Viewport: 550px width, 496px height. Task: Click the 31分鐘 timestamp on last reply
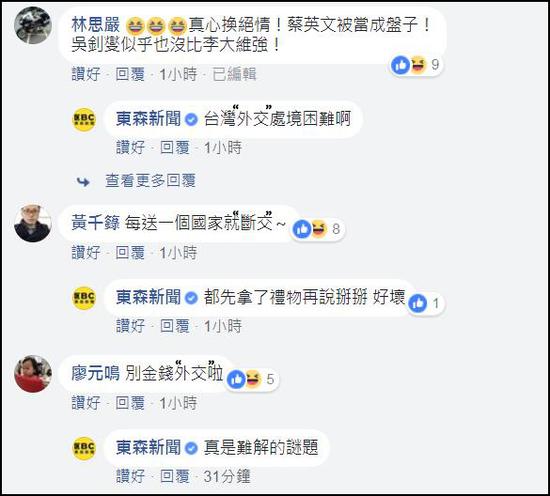227,476
